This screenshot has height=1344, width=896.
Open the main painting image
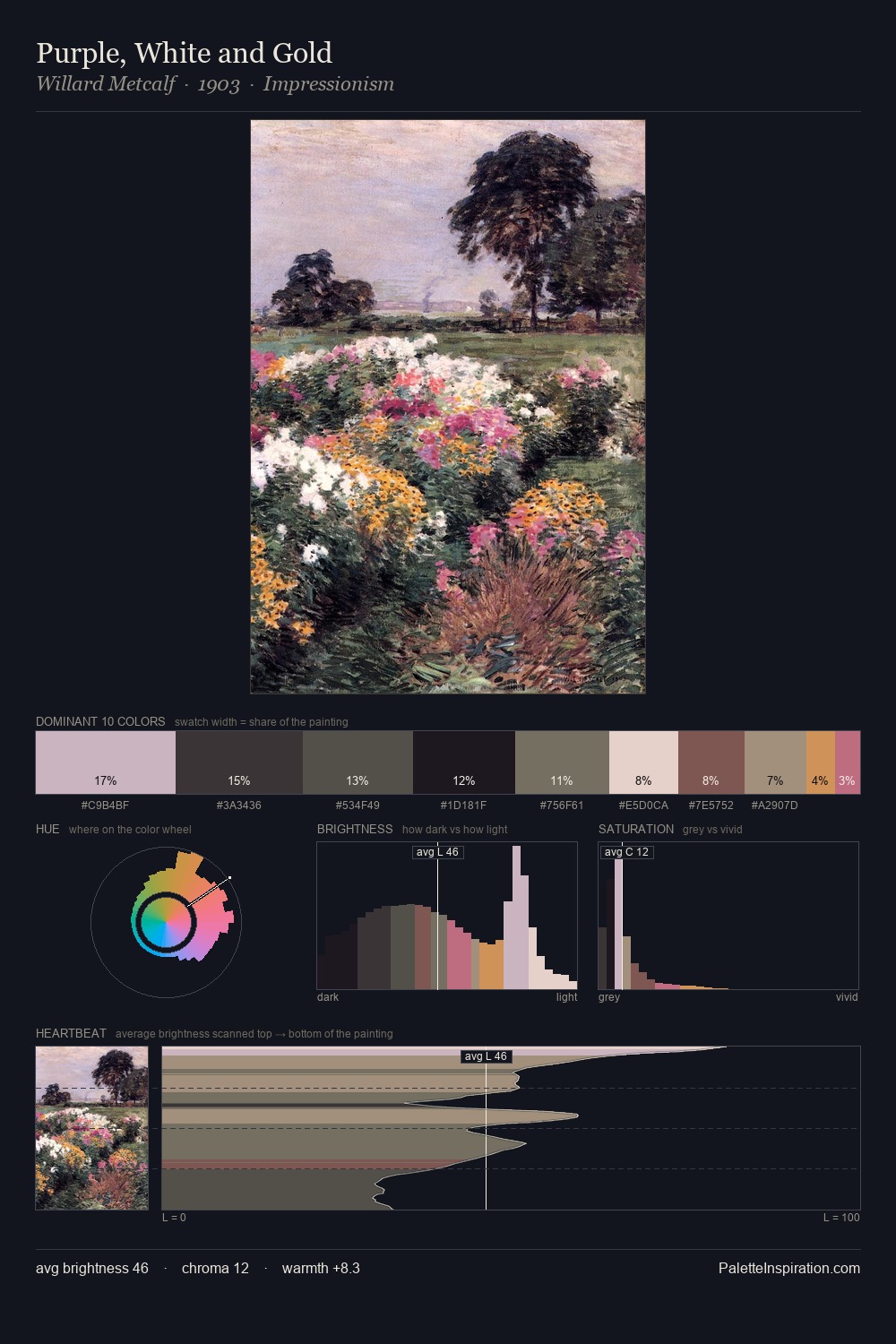pos(448,407)
